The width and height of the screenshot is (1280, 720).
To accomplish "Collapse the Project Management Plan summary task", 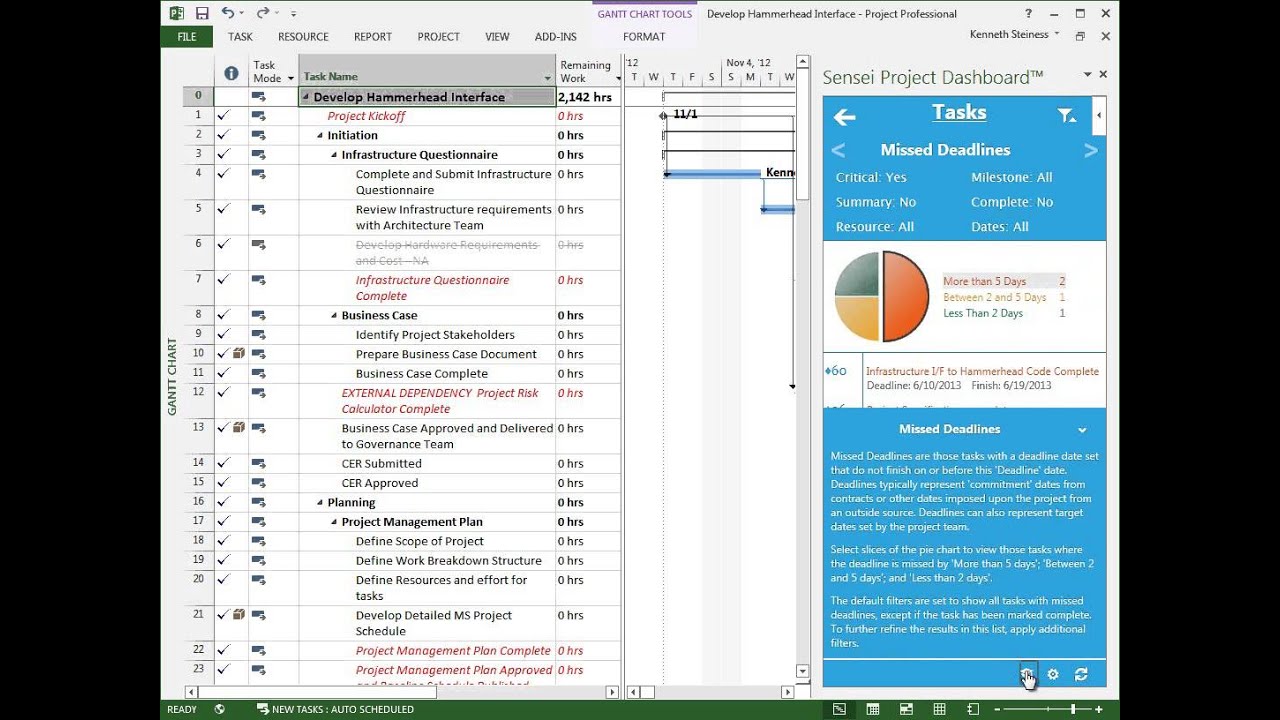I will coord(334,522).
